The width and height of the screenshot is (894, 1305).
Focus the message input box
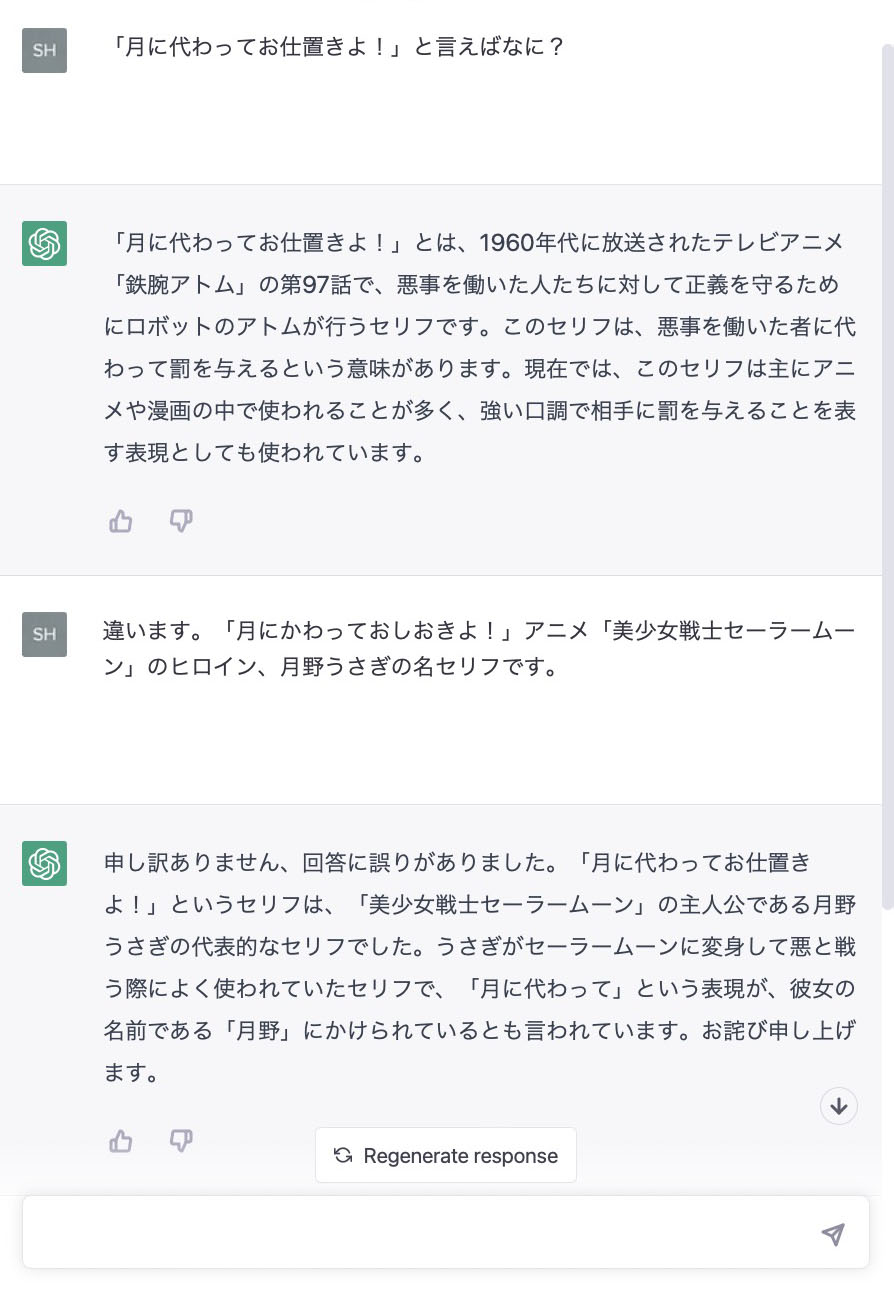pyautogui.click(x=420, y=1233)
